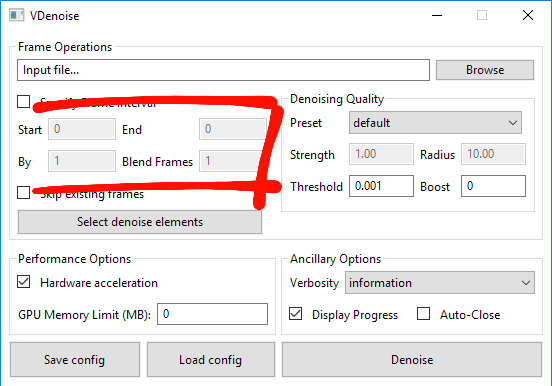Click the VDenoise app icon in title bar
552x386 pixels.
pyautogui.click(x=17, y=15)
